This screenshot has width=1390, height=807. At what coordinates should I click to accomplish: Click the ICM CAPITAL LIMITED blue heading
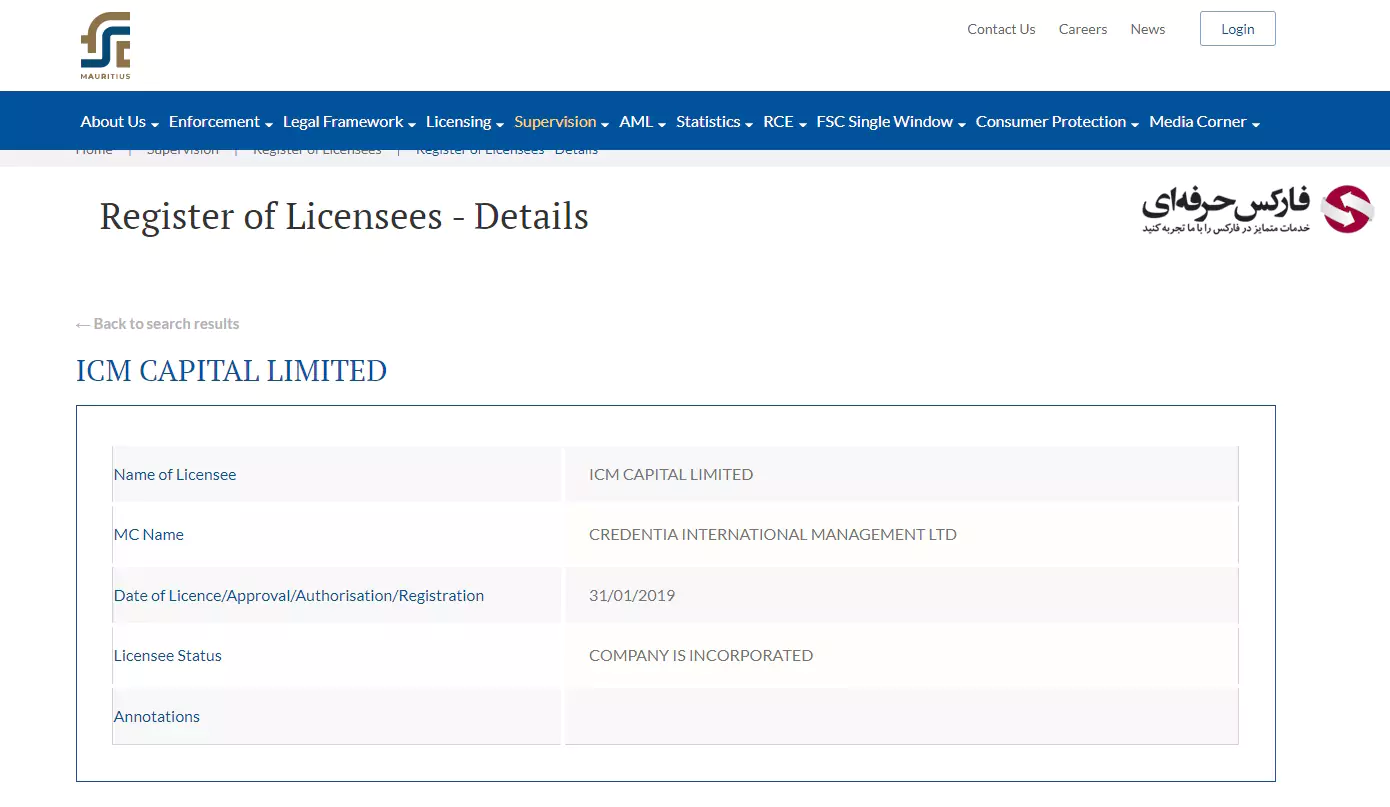(232, 371)
